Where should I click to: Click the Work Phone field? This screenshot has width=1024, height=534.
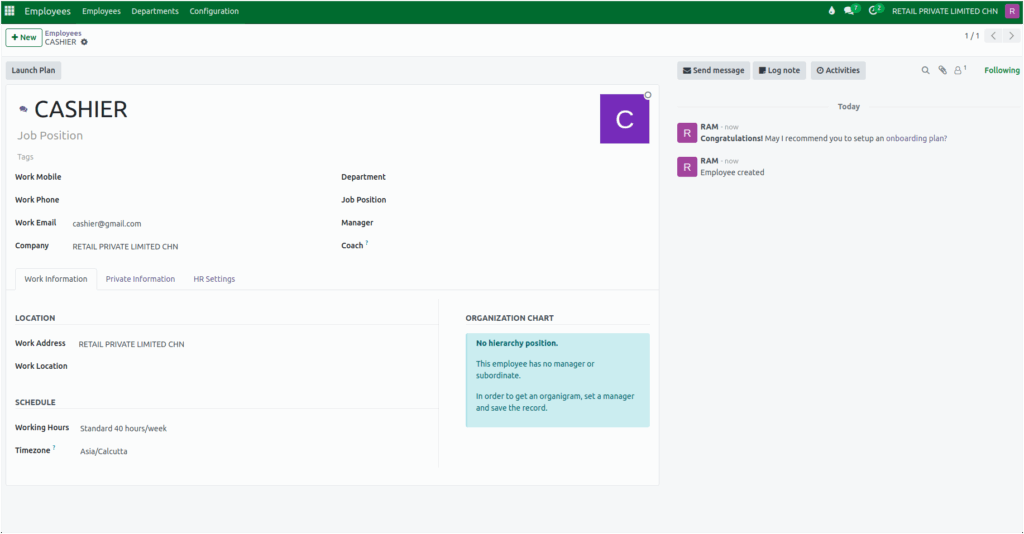pyautogui.click(x=196, y=200)
